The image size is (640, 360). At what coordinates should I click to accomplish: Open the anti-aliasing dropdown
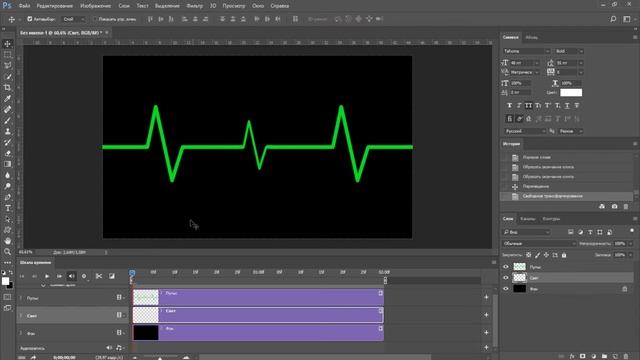571,131
